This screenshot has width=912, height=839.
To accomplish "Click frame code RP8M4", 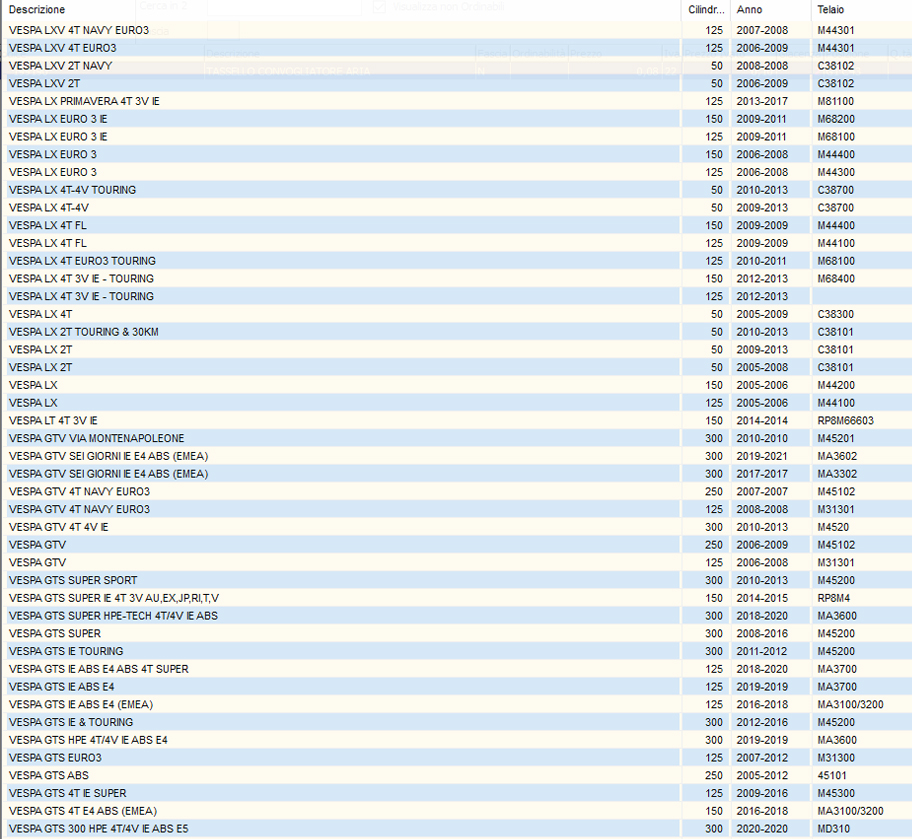I will [833, 598].
